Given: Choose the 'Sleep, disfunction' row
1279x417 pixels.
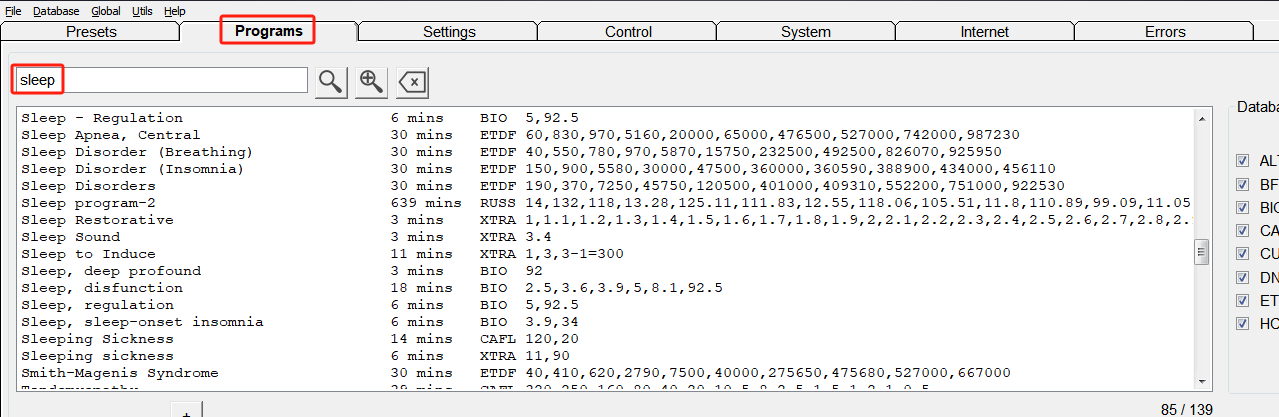Looking at the screenshot, I should (605, 288).
